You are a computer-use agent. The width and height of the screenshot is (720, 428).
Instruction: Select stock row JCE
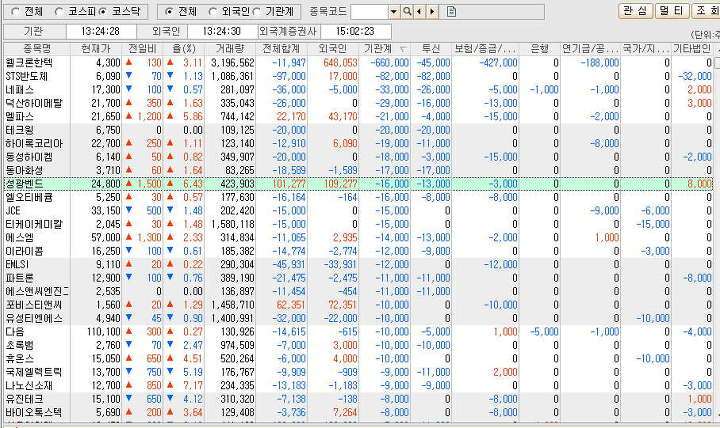[x=358, y=210]
